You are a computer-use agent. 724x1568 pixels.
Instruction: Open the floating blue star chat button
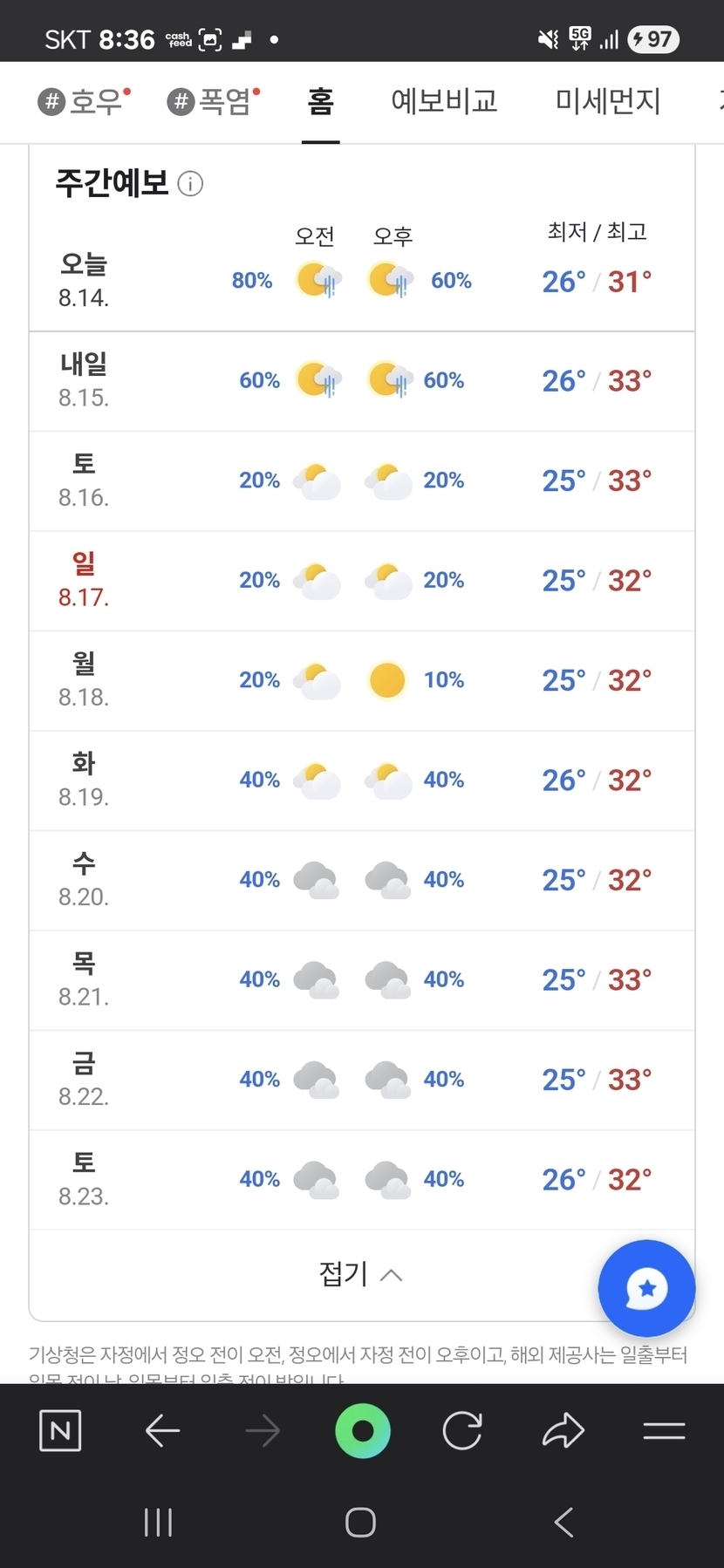646,1287
